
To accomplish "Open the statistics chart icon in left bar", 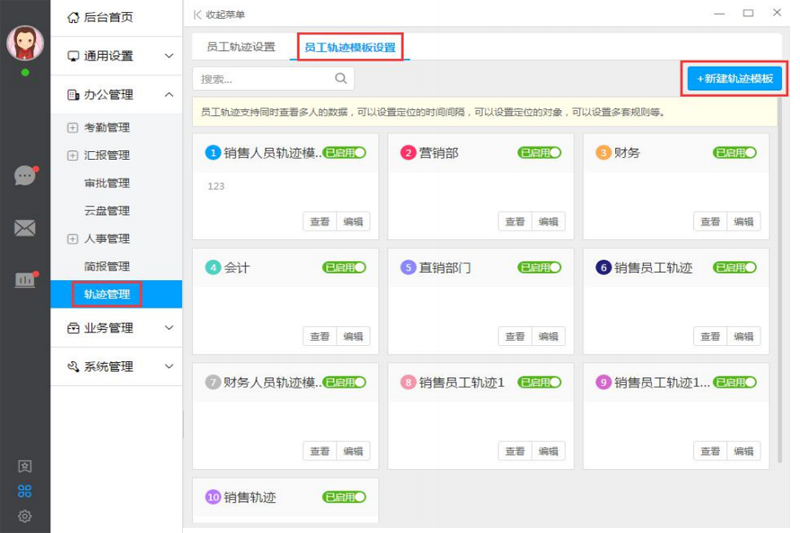I will (25, 280).
